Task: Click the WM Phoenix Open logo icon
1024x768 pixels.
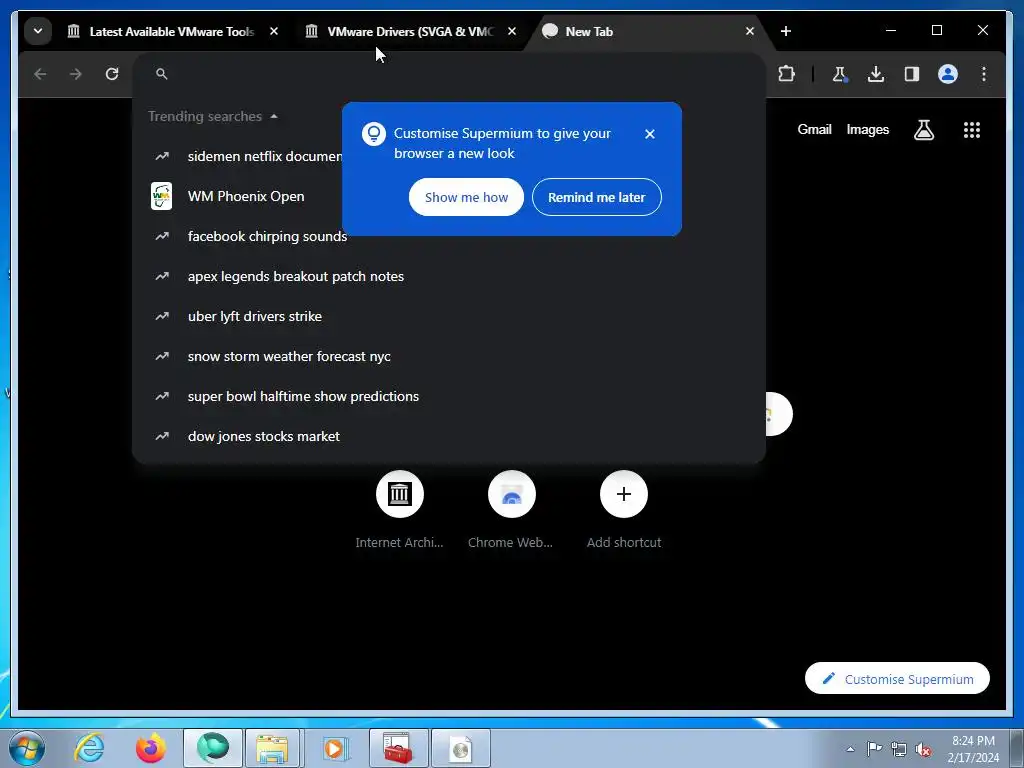Action: pyautogui.click(x=161, y=196)
